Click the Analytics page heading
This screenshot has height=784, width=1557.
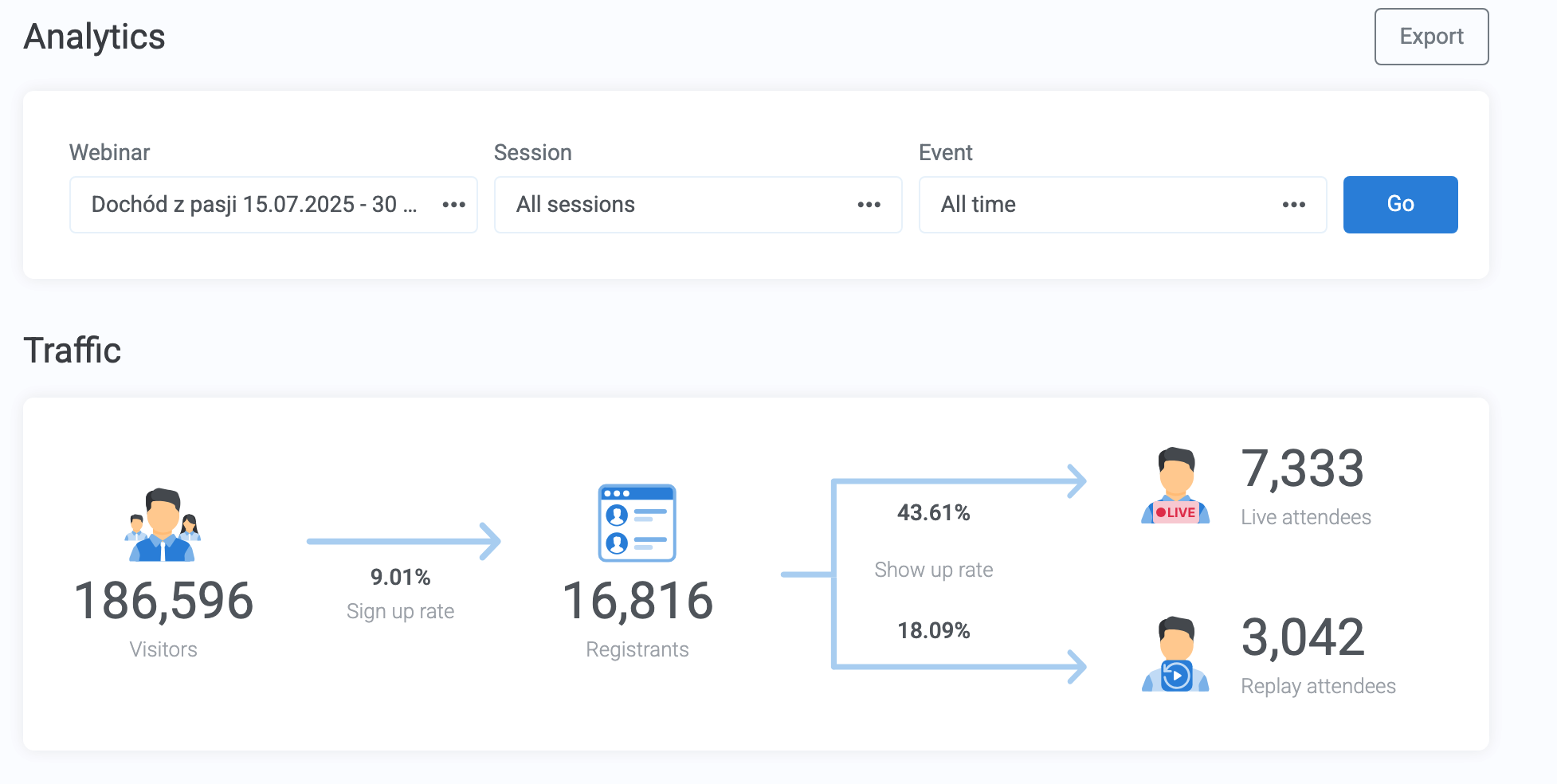point(94,37)
